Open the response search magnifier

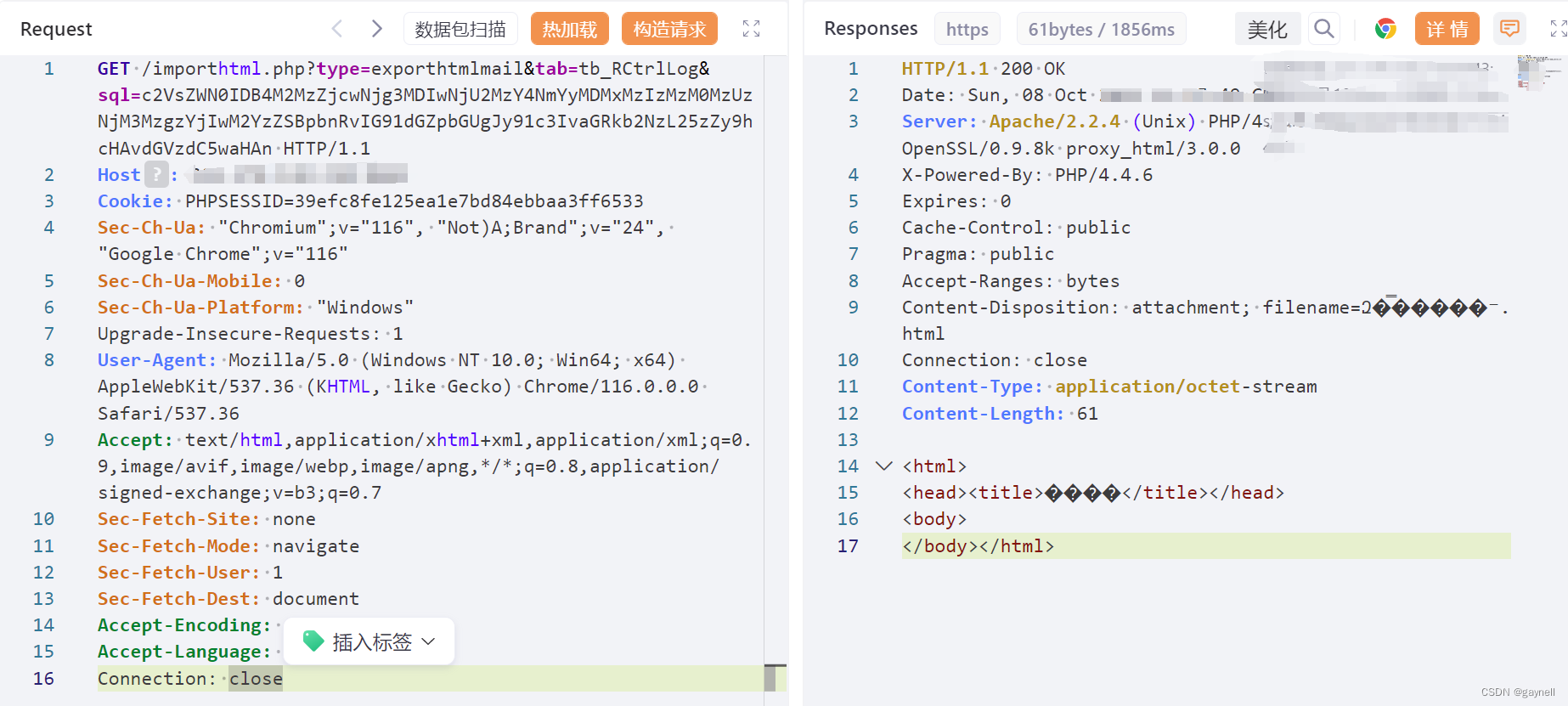[x=1323, y=29]
